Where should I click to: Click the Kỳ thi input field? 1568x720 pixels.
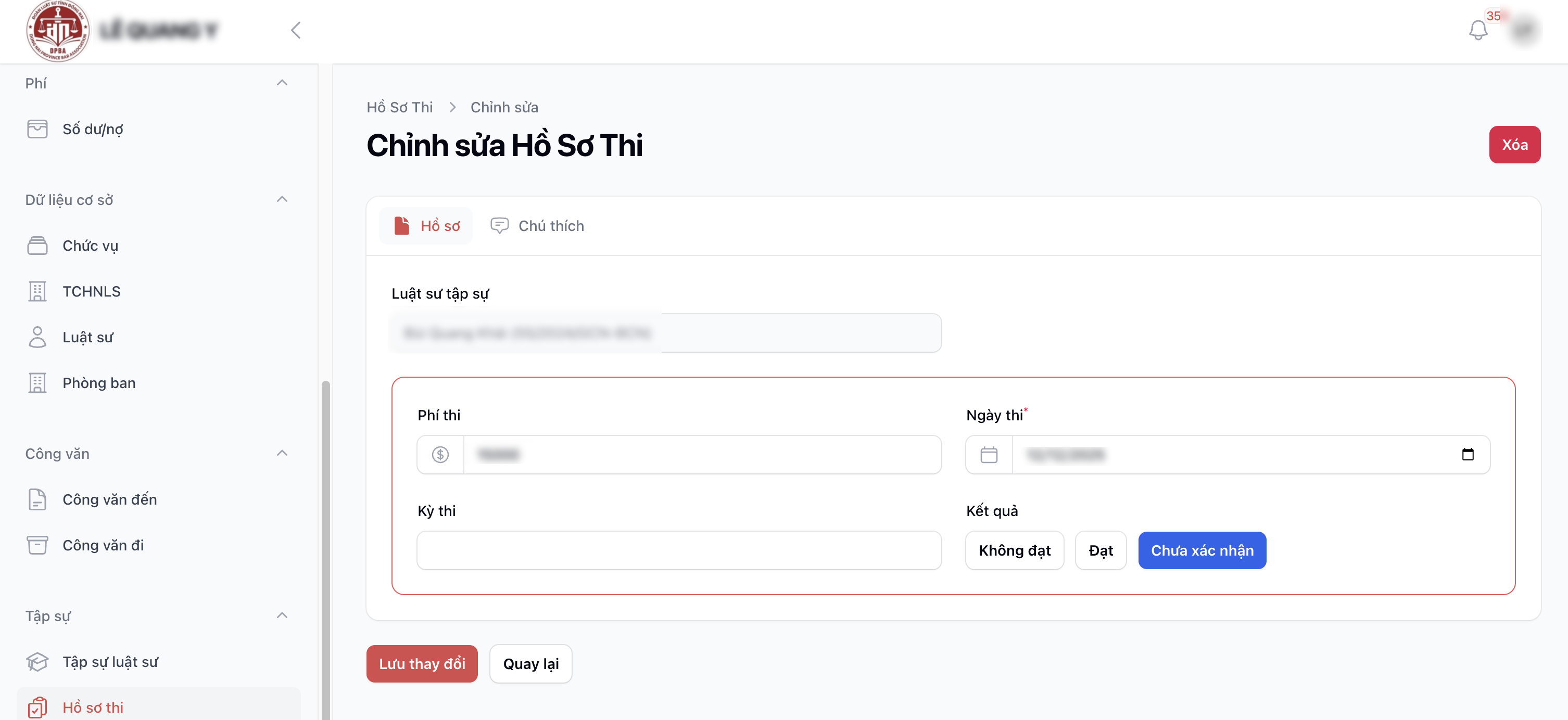[x=679, y=550]
